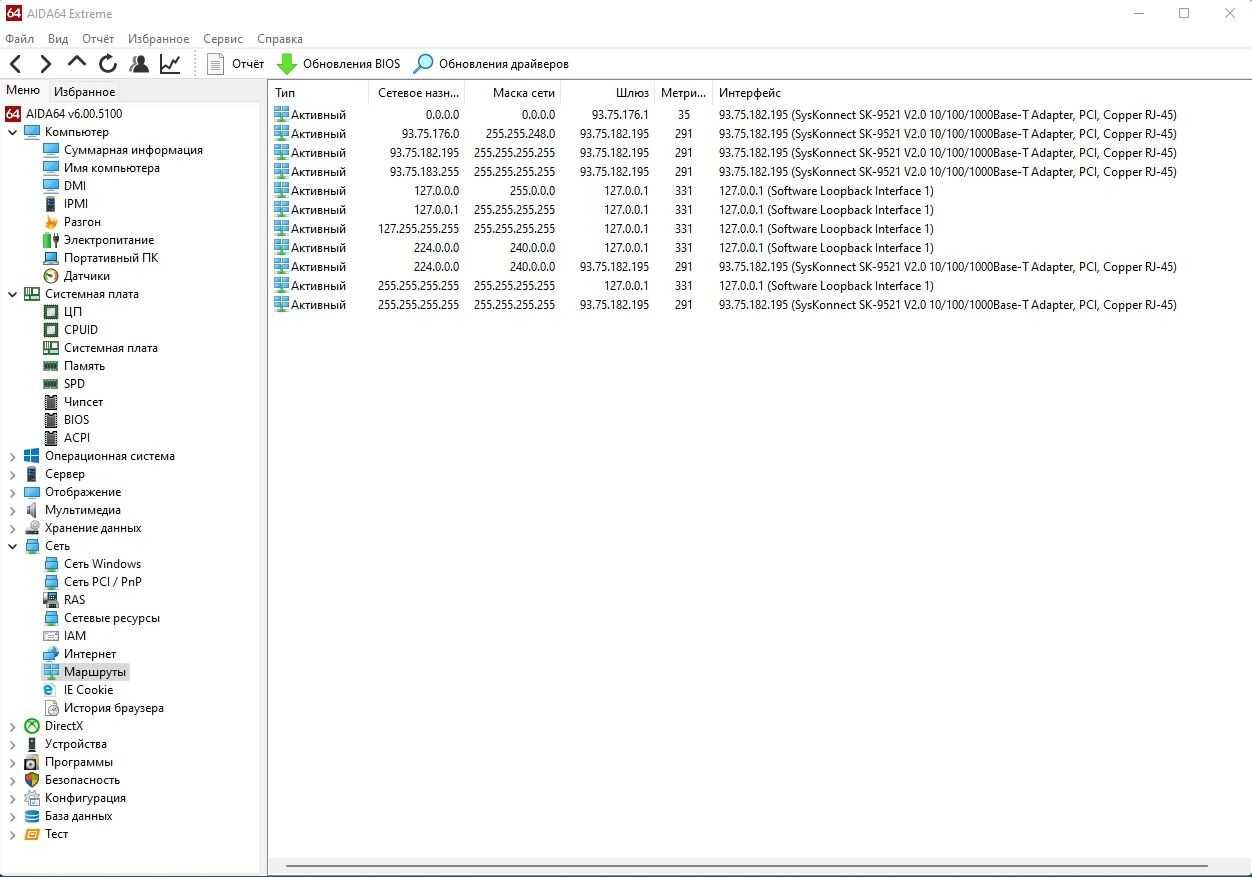Open the Сервис menu
1252x877 pixels.
pyautogui.click(x=223, y=39)
